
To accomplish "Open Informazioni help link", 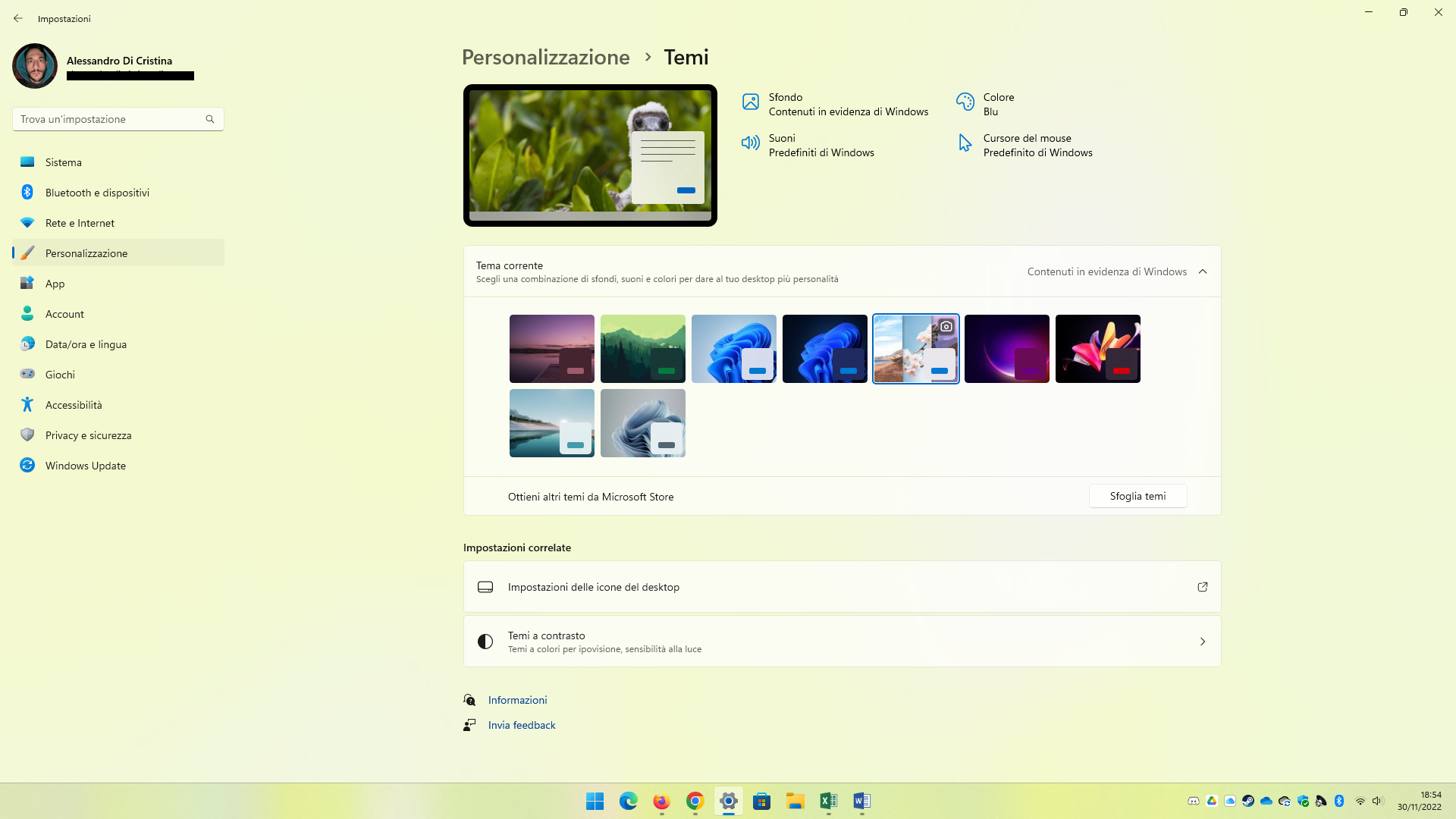I will pyautogui.click(x=517, y=700).
